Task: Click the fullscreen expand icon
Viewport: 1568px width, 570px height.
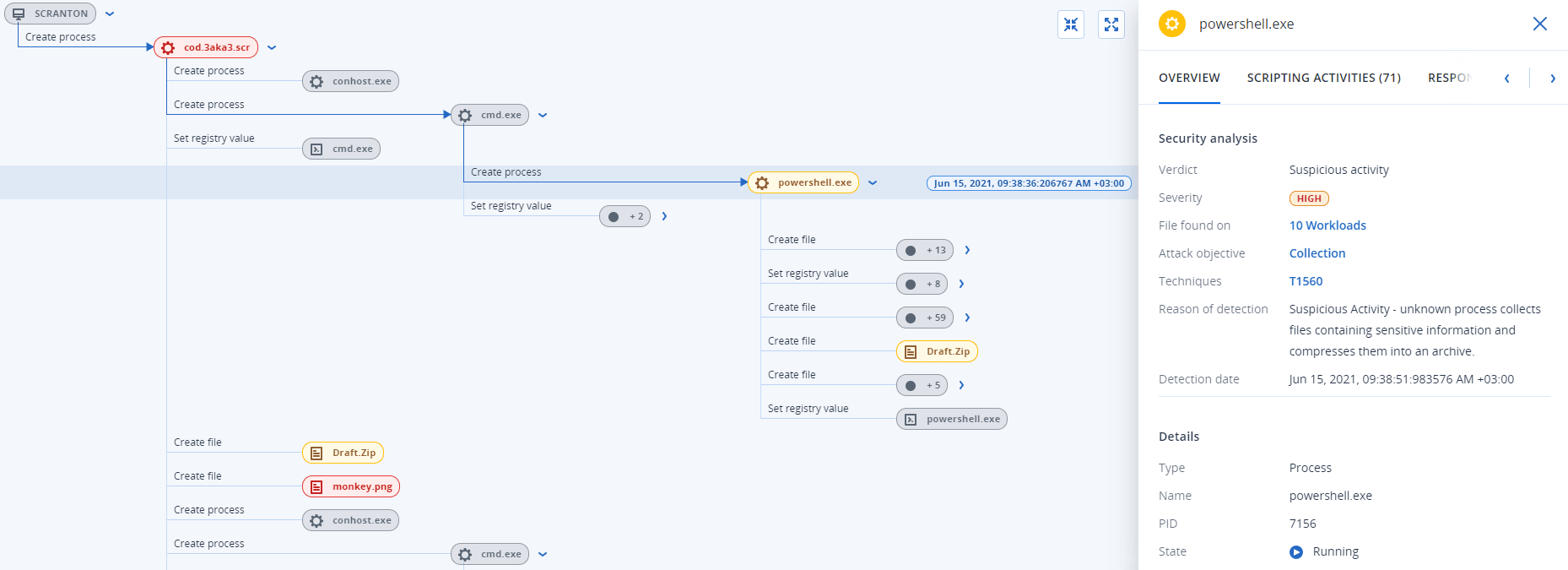Action: [1111, 25]
